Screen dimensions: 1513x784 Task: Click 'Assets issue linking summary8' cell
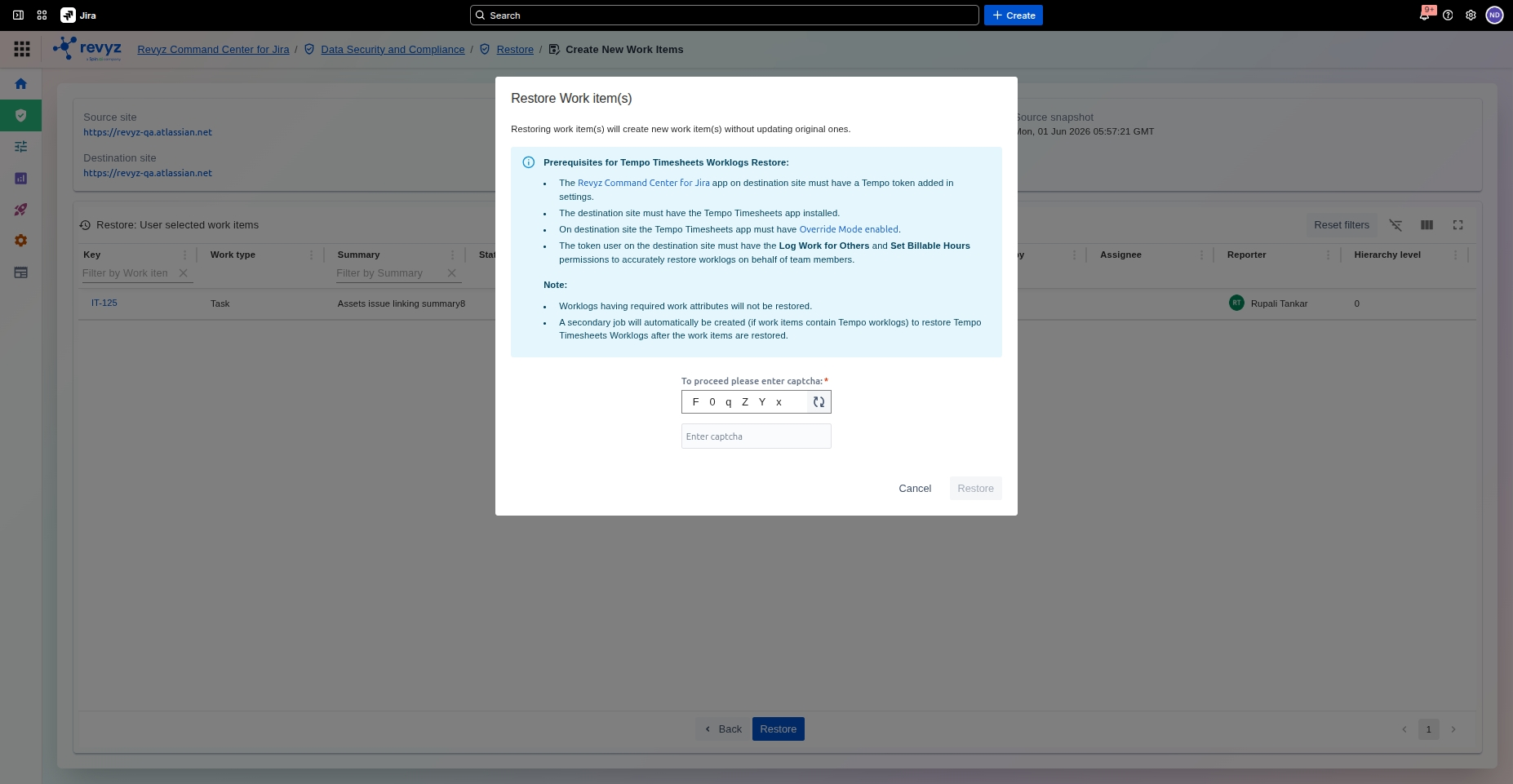click(402, 303)
